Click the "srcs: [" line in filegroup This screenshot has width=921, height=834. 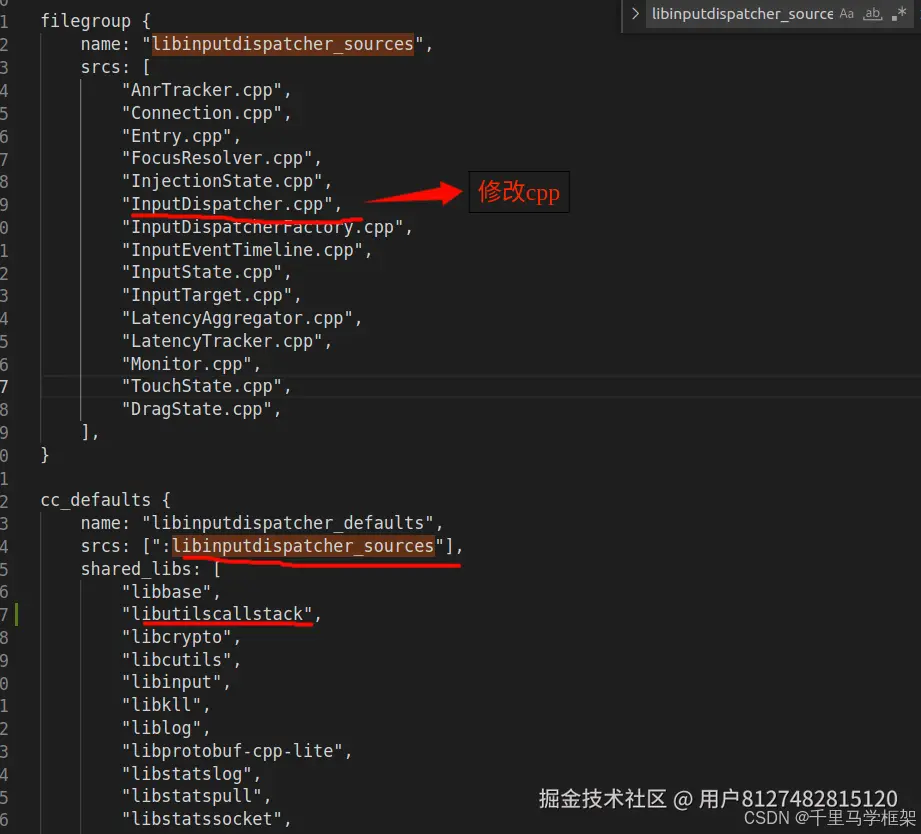pyautogui.click(x=116, y=67)
